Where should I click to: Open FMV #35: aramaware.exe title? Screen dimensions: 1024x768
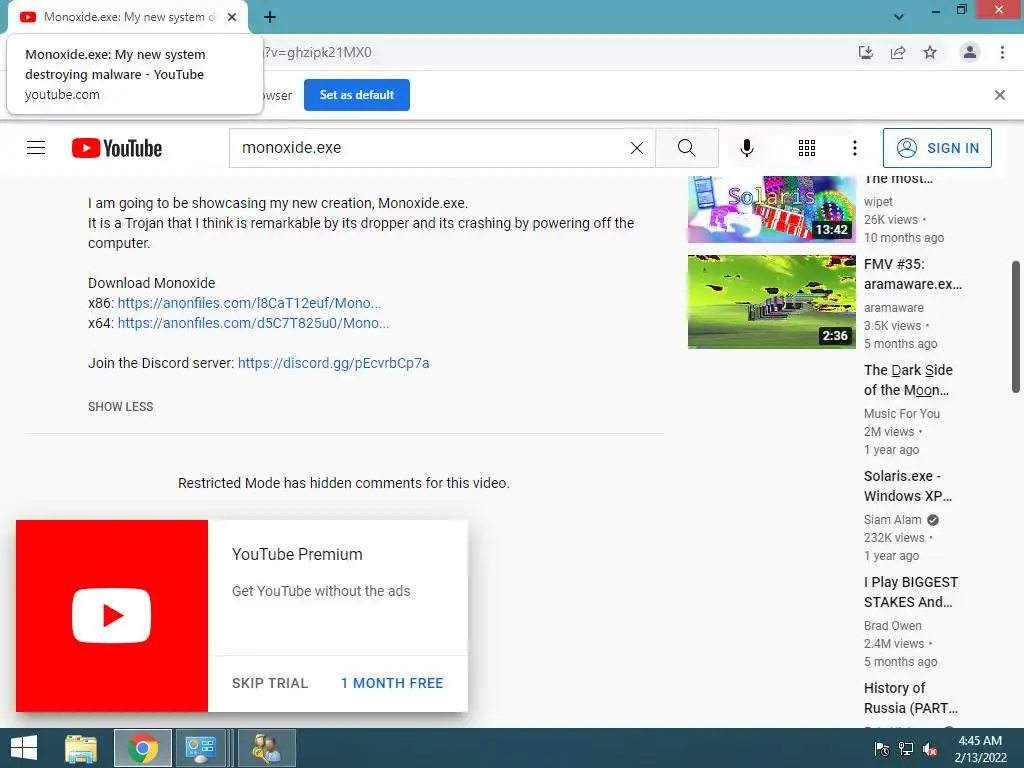point(912,274)
